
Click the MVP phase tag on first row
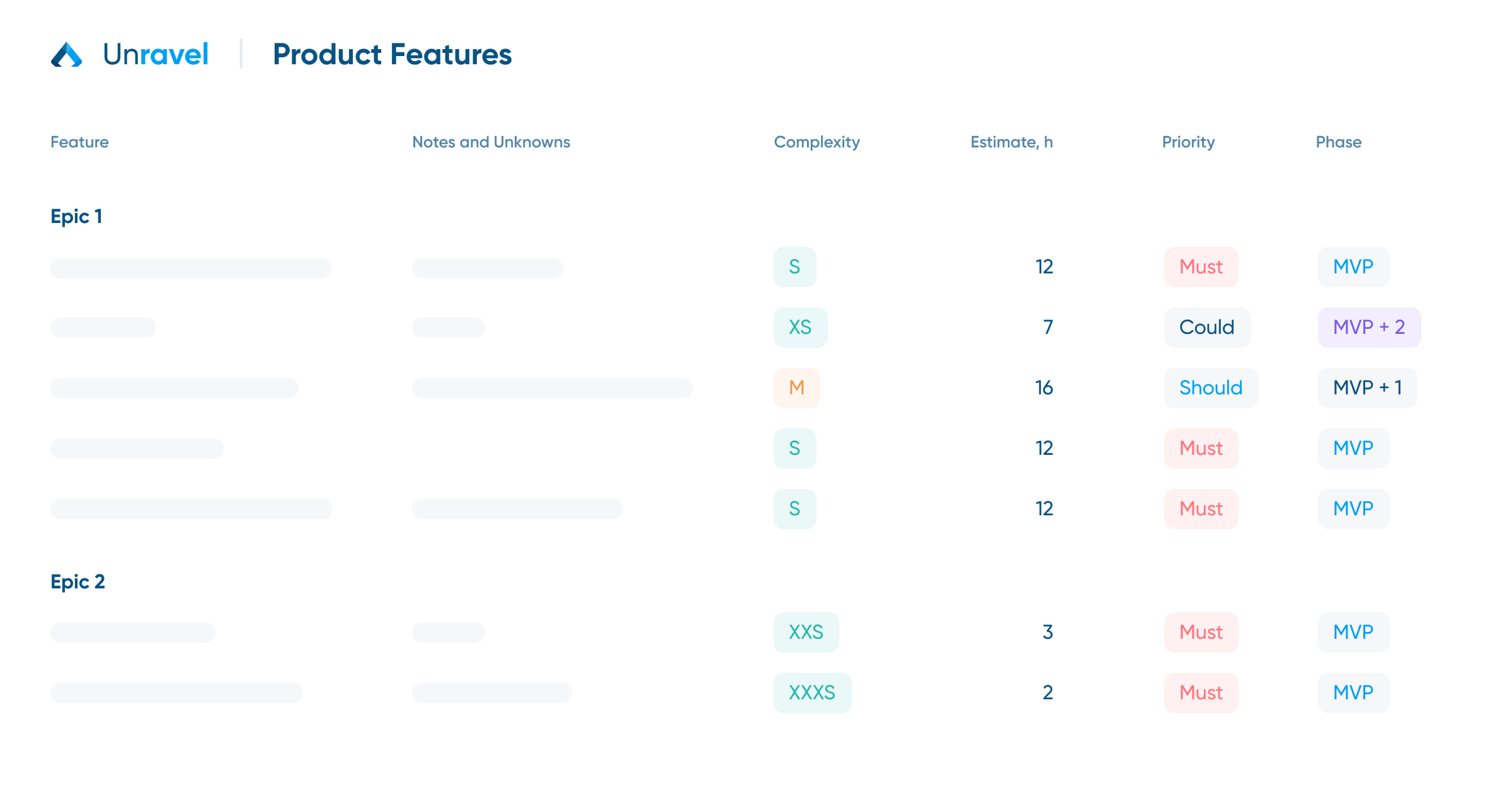coord(1354,266)
